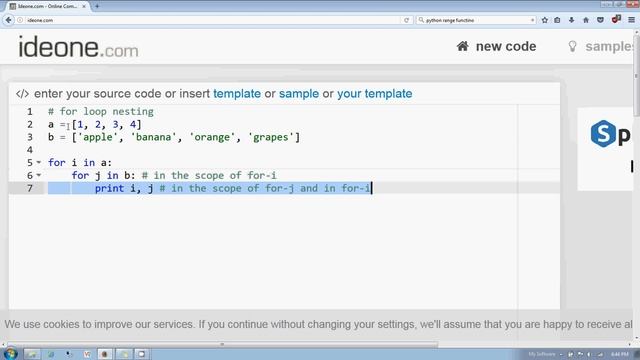This screenshot has height=360, width=640.
Task: Click the lightbulb icon beside samples
Action: (x=573, y=47)
